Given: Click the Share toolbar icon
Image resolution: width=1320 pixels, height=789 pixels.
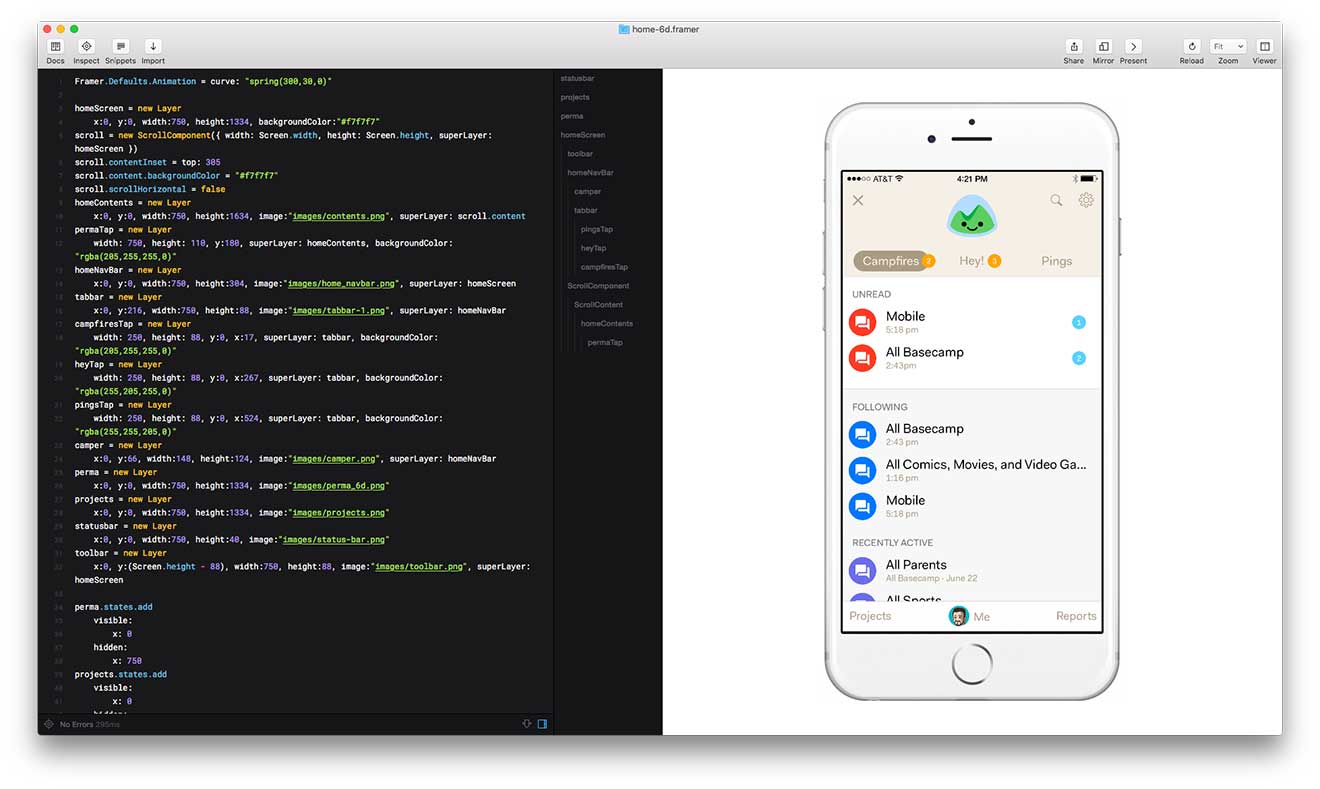Looking at the screenshot, I should (1073, 47).
